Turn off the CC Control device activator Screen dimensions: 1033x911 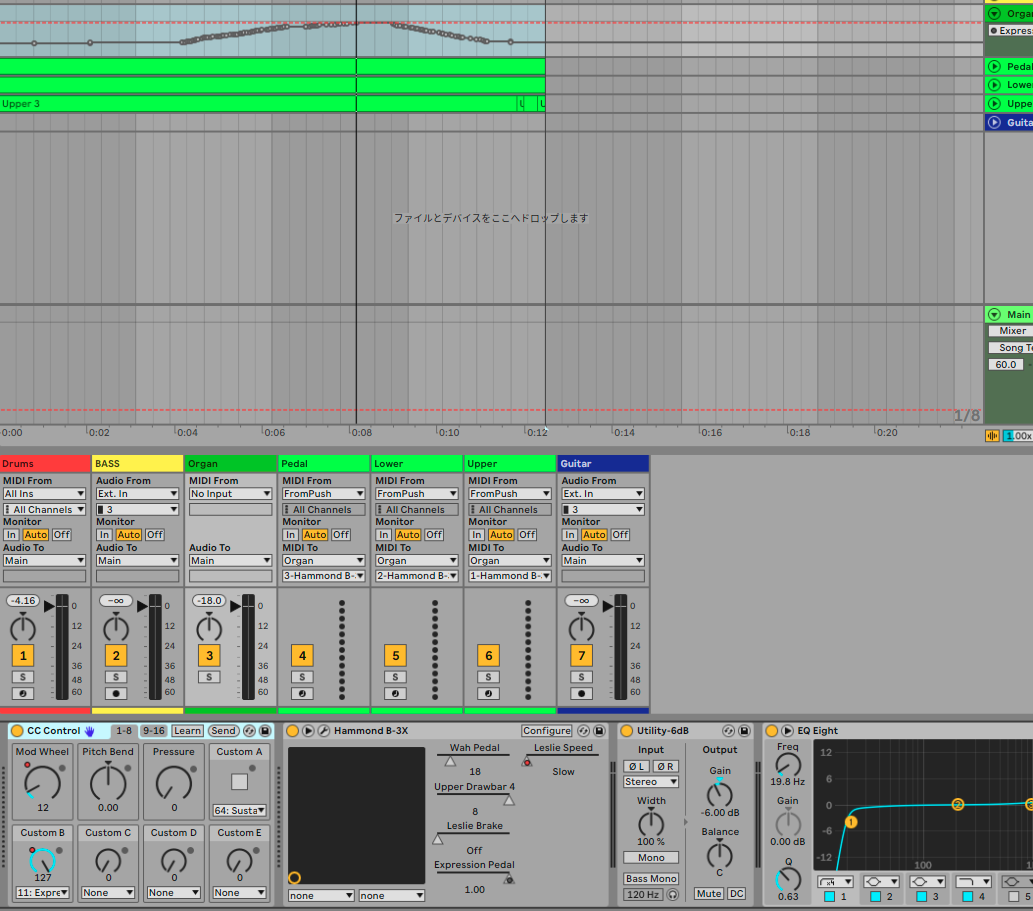click(16, 731)
